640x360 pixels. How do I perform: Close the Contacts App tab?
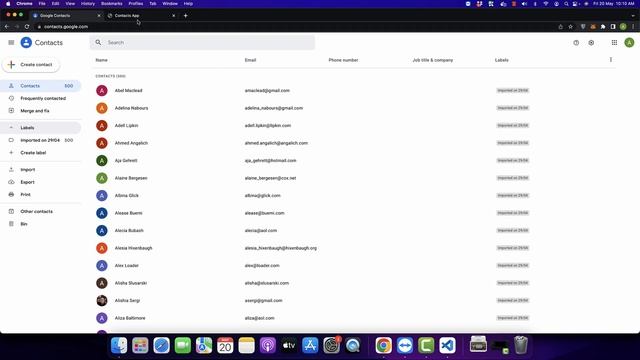(x=173, y=16)
